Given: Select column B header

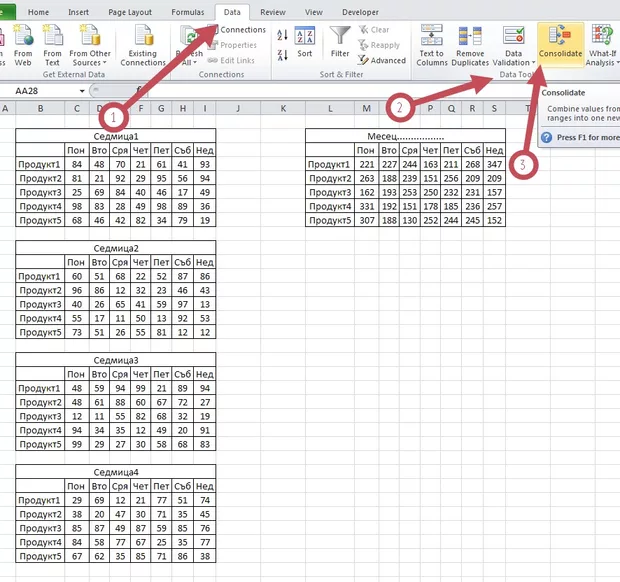Looking at the screenshot, I should pyautogui.click(x=40, y=108).
